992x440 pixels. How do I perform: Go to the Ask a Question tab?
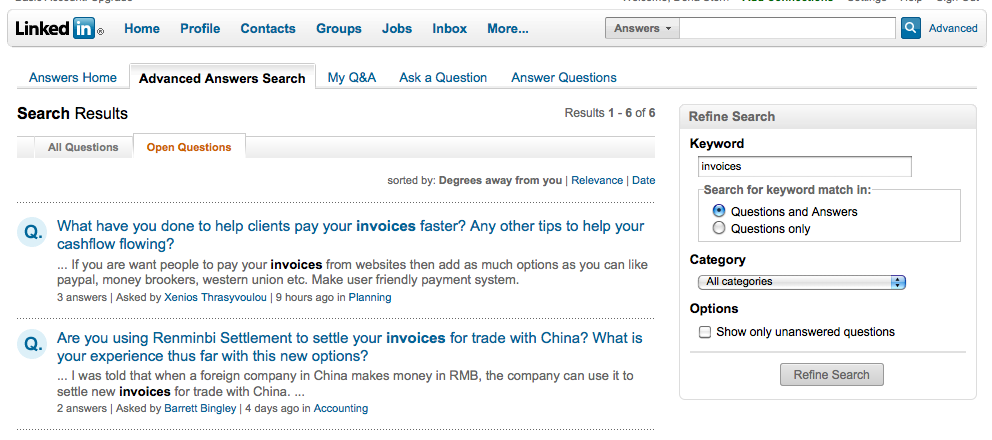[x=443, y=77]
